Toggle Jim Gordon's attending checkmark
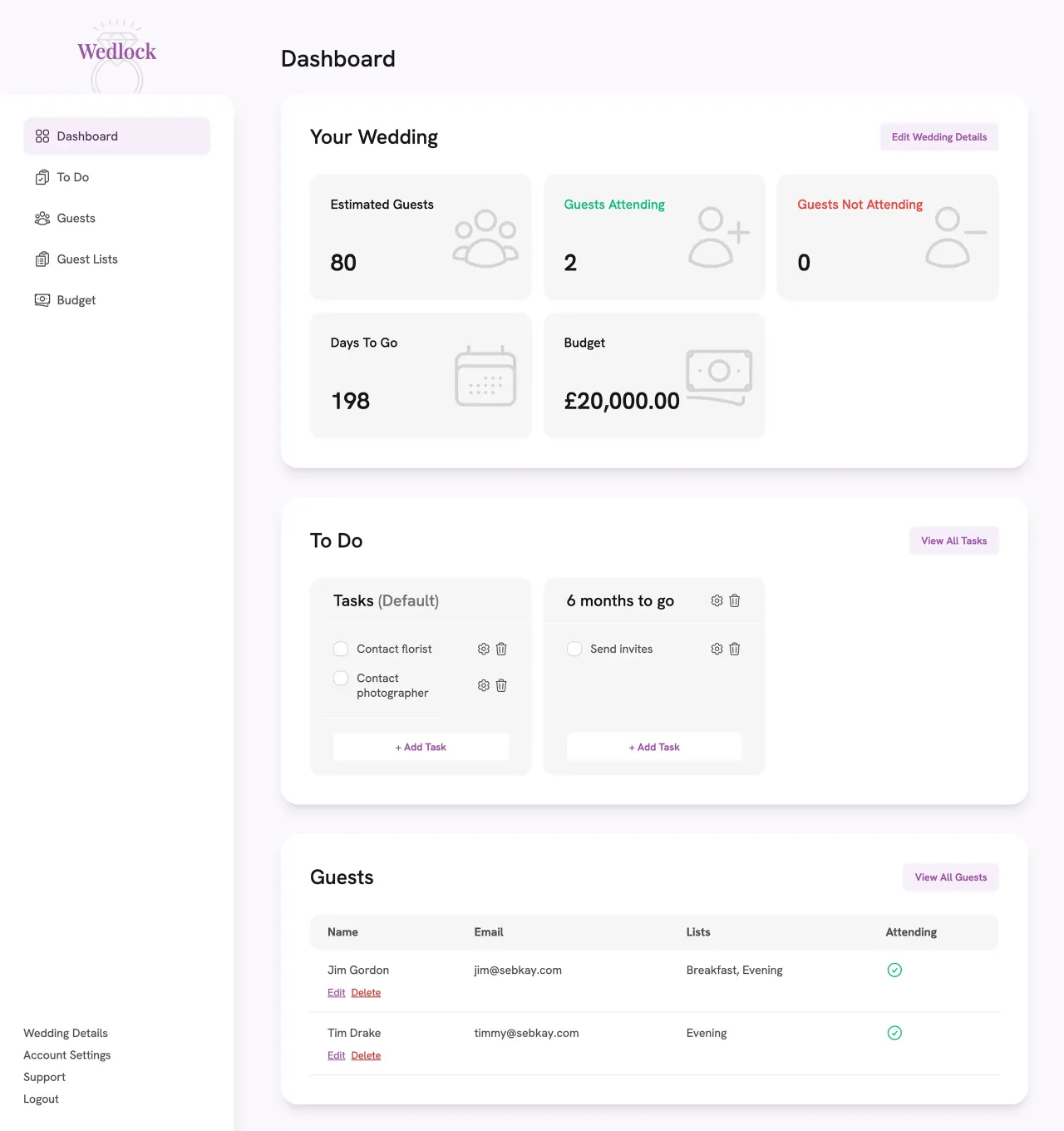This screenshot has height=1131, width=1064. pos(894,970)
